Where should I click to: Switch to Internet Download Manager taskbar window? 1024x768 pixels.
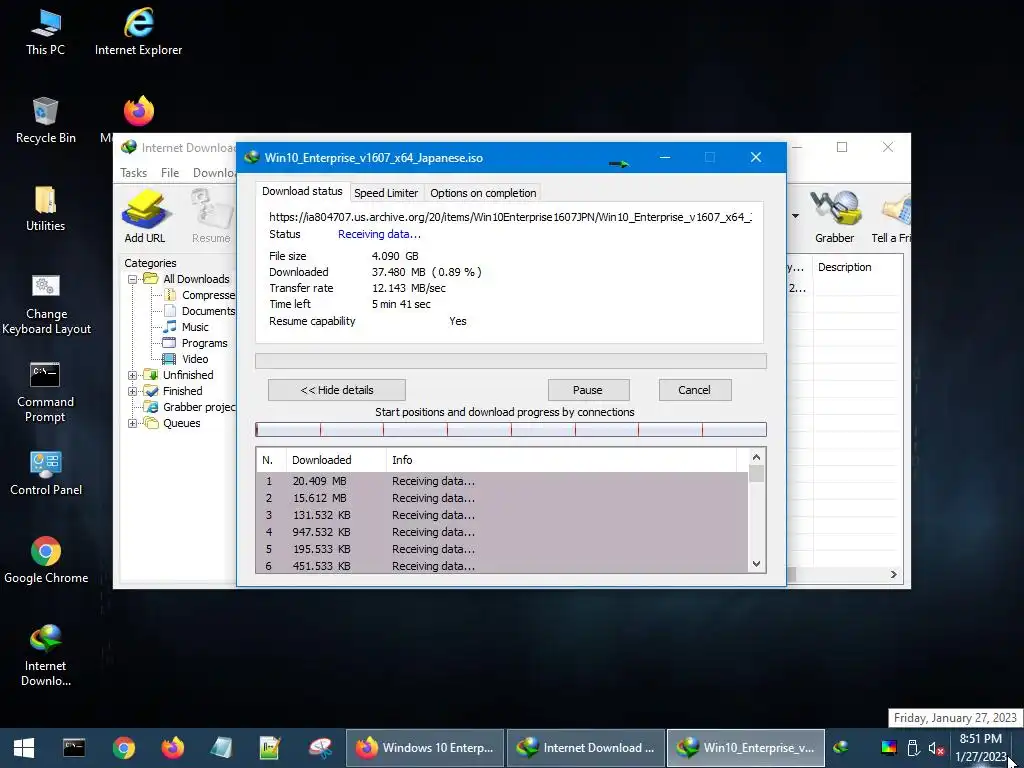pyautogui.click(x=586, y=748)
